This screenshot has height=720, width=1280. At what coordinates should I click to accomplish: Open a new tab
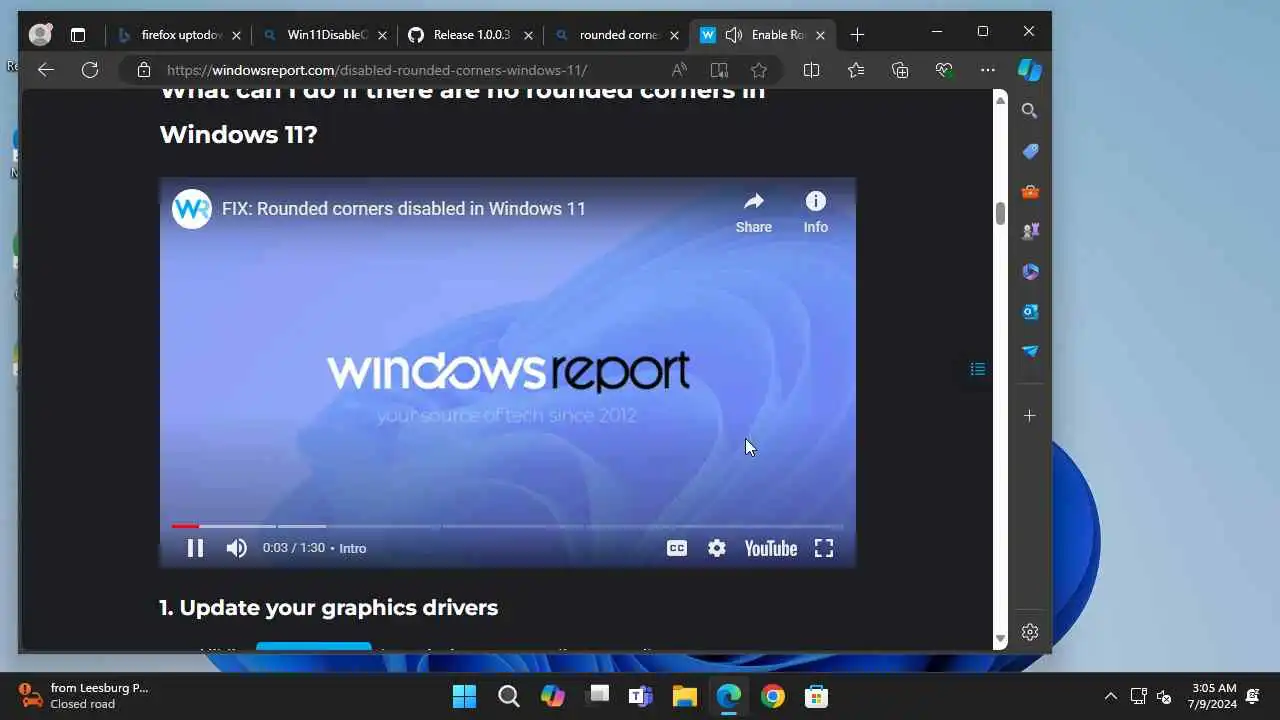point(857,35)
